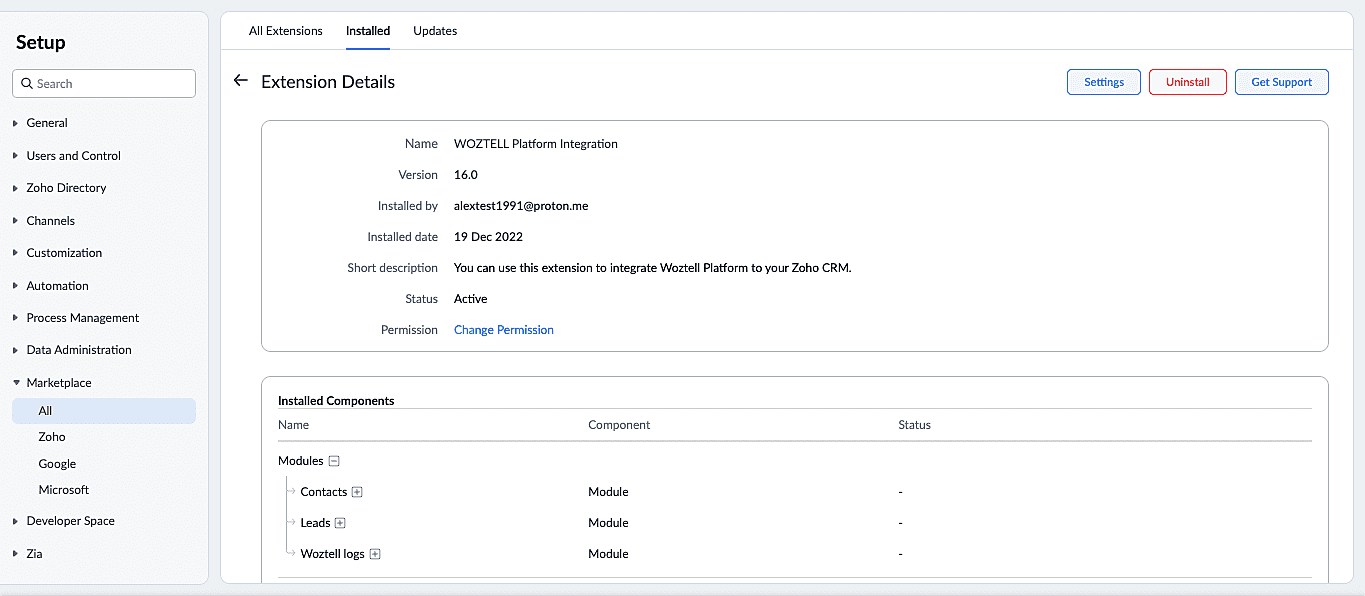
Task: Go back using the arrow beside Extension Details
Action: [240, 80]
